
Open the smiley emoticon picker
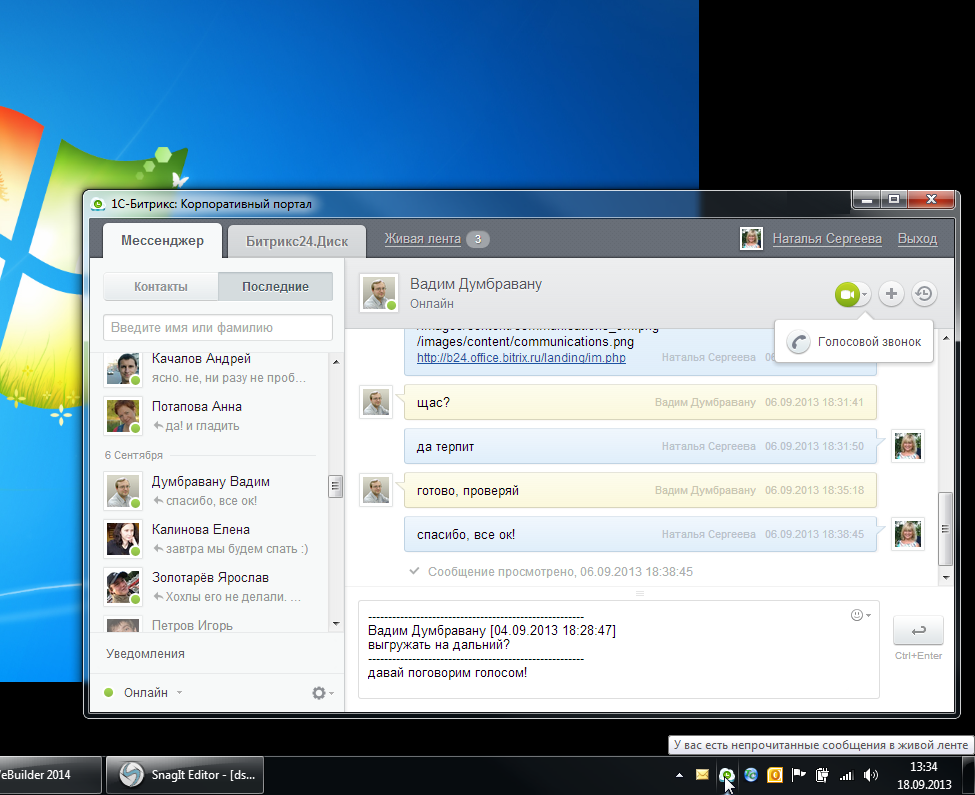click(x=861, y=615)
